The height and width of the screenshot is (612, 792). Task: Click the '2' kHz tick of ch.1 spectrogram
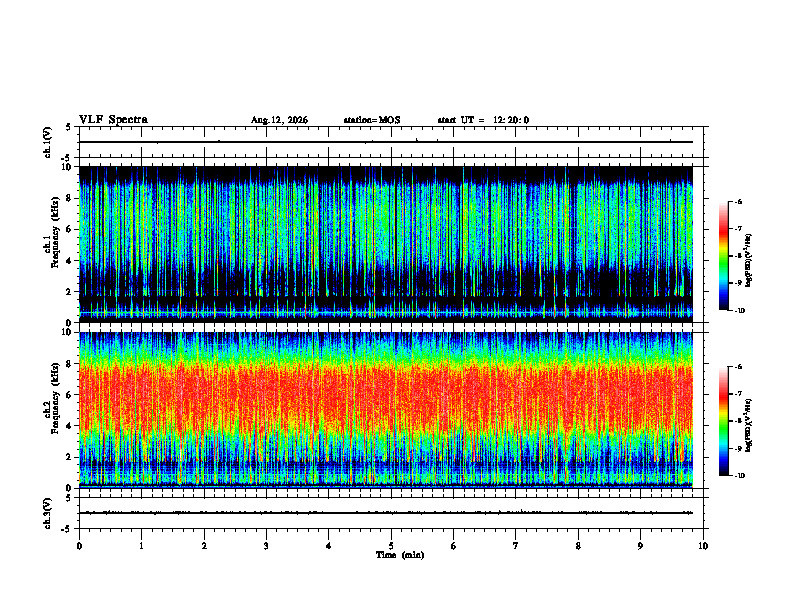pos(69,291)
